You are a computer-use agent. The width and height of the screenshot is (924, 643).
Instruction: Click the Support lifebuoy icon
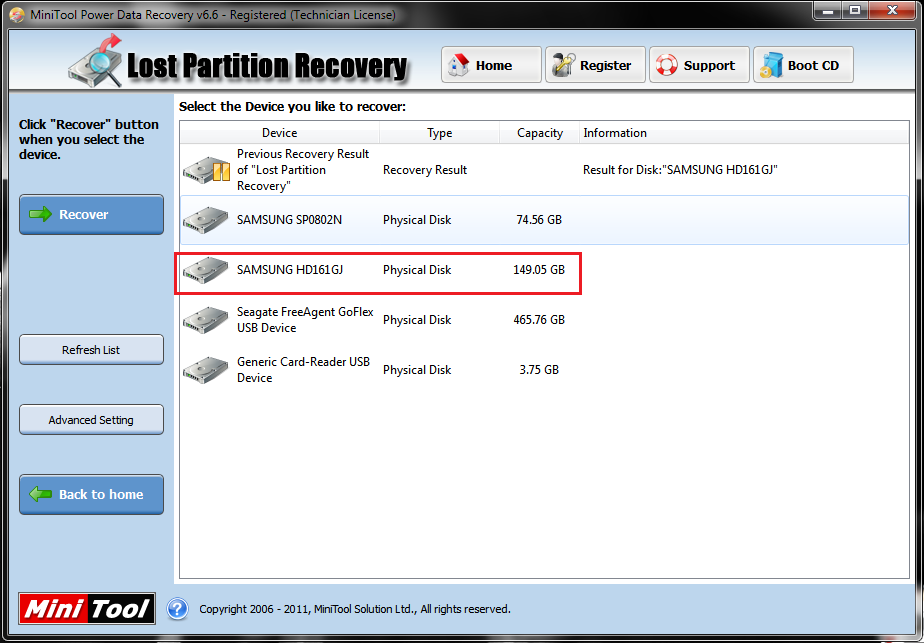pos(666,65)
